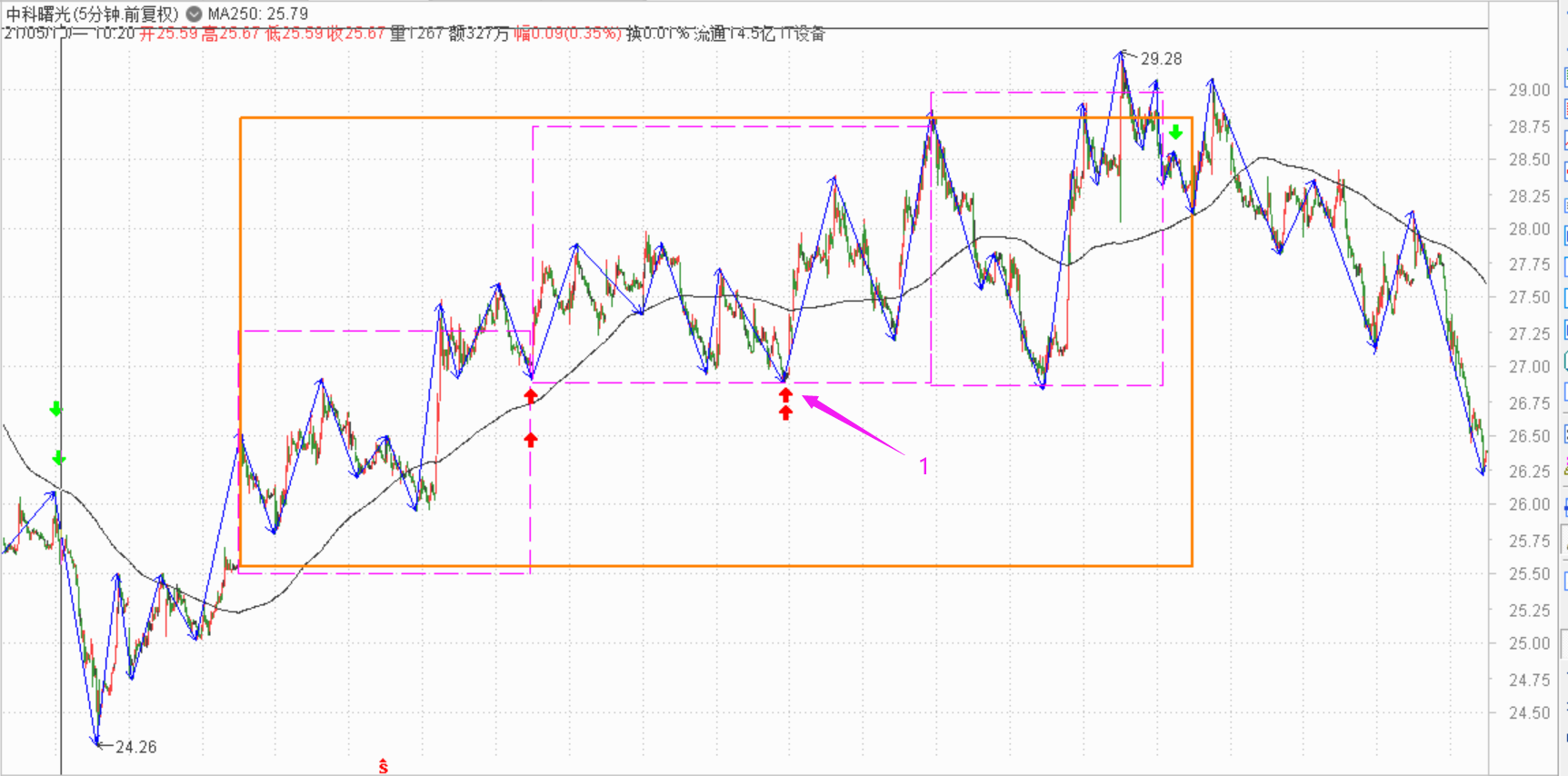Click the green down arrow near 28.75 high
The width and height of the screenshot is (1568, 776).
coord(1175,133)
